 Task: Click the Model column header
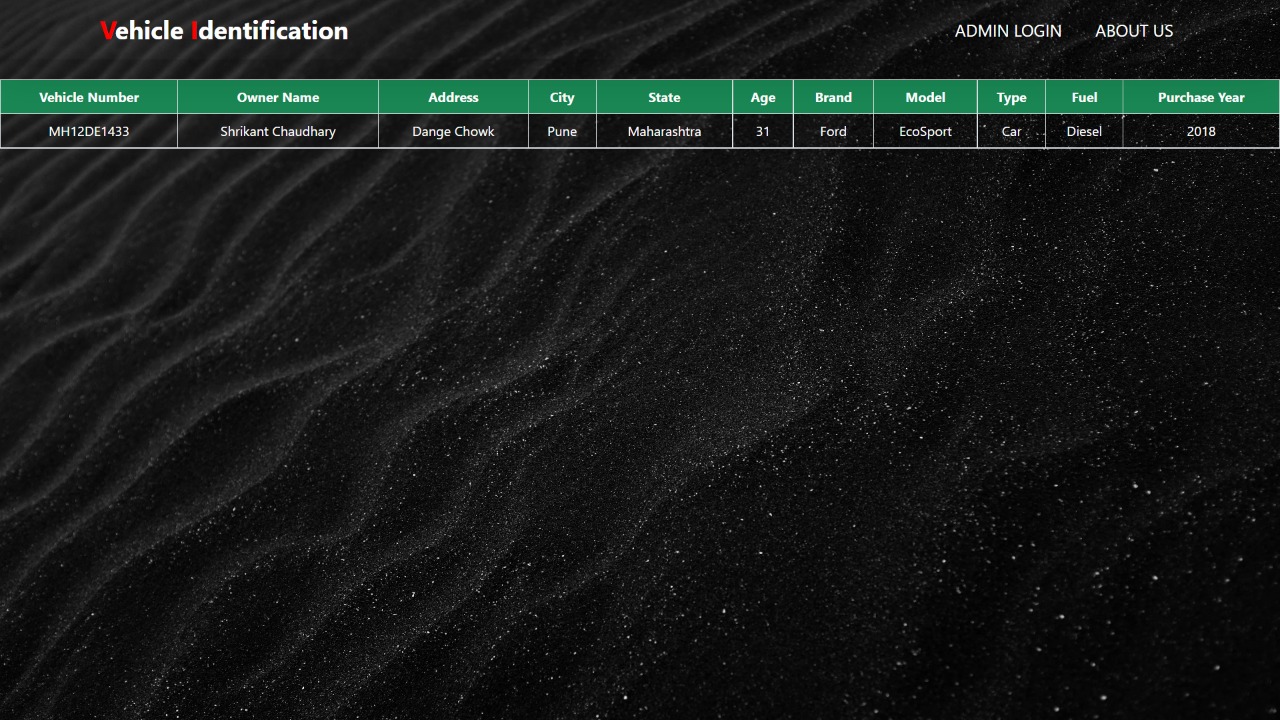click(925, 97)
